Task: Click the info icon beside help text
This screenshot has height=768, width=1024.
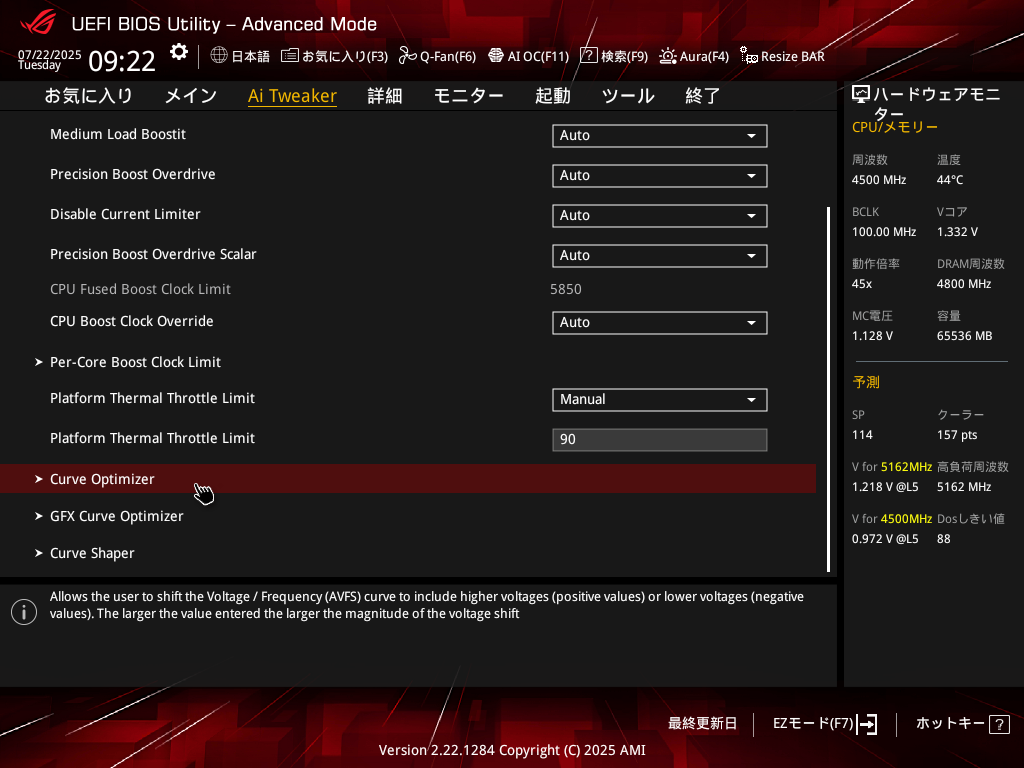Action: click(24, 612)
